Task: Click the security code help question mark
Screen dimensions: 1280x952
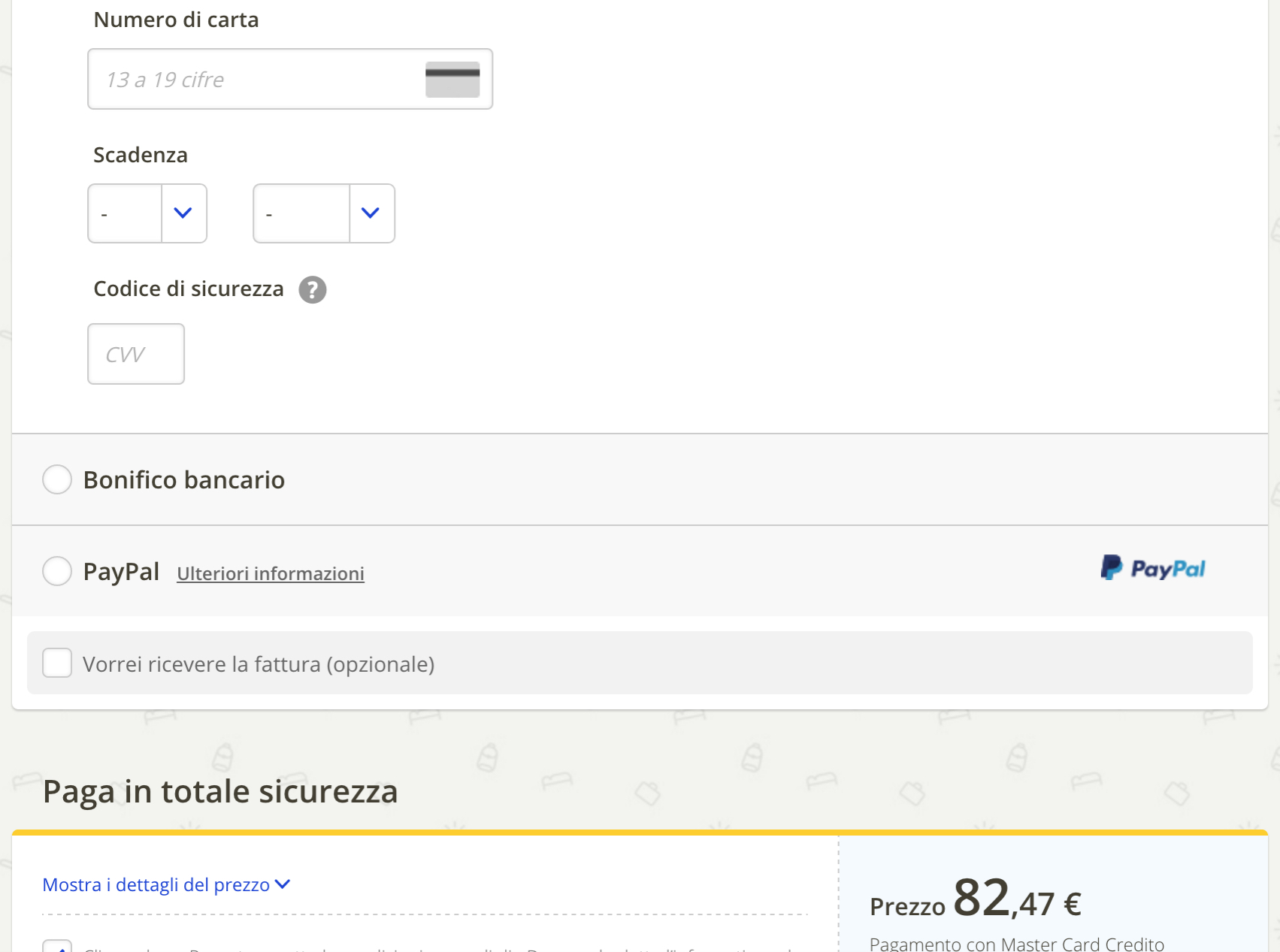Action: pyautogui.click(x=313, y=289)
